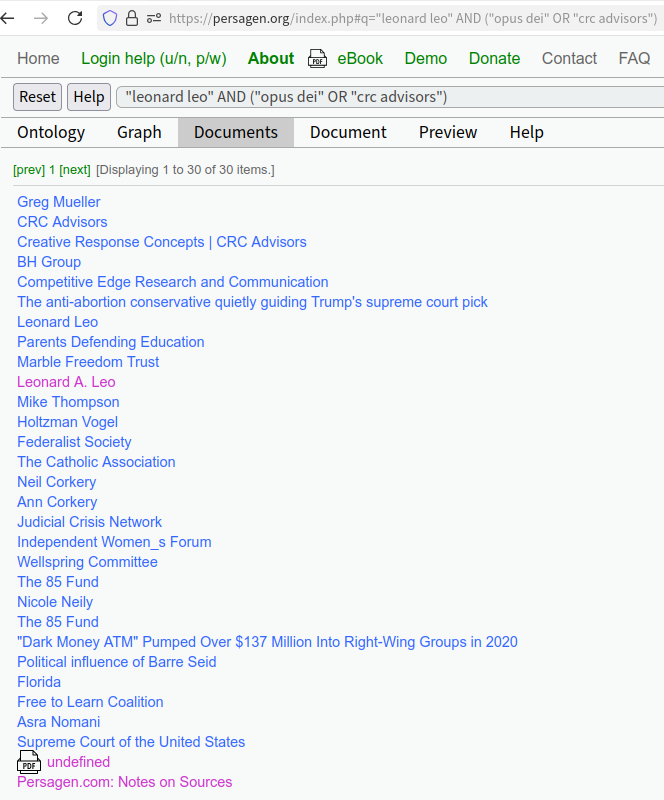
Task: Open Persagen.com: Notes on Sources link
Action: 125,782
